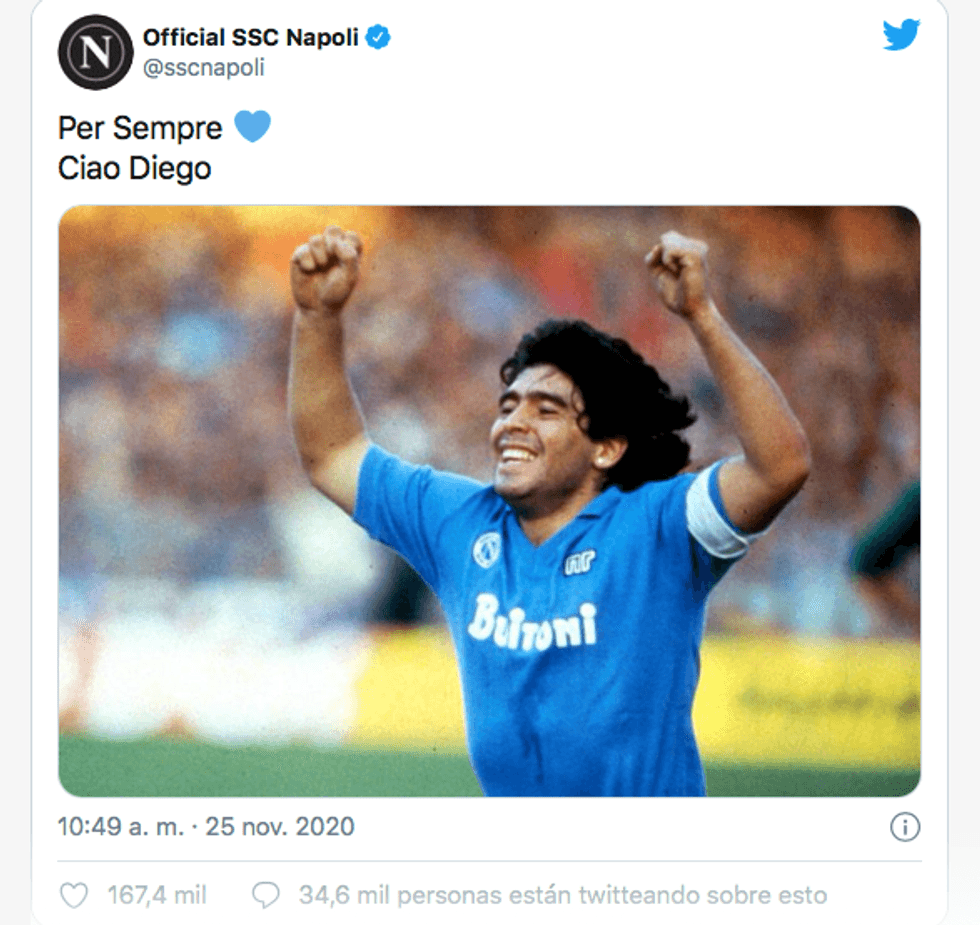The width and height of the screenshot is (980, 925).
Task: Click the Napoli crest on the jersey
Action: point(486,549)
